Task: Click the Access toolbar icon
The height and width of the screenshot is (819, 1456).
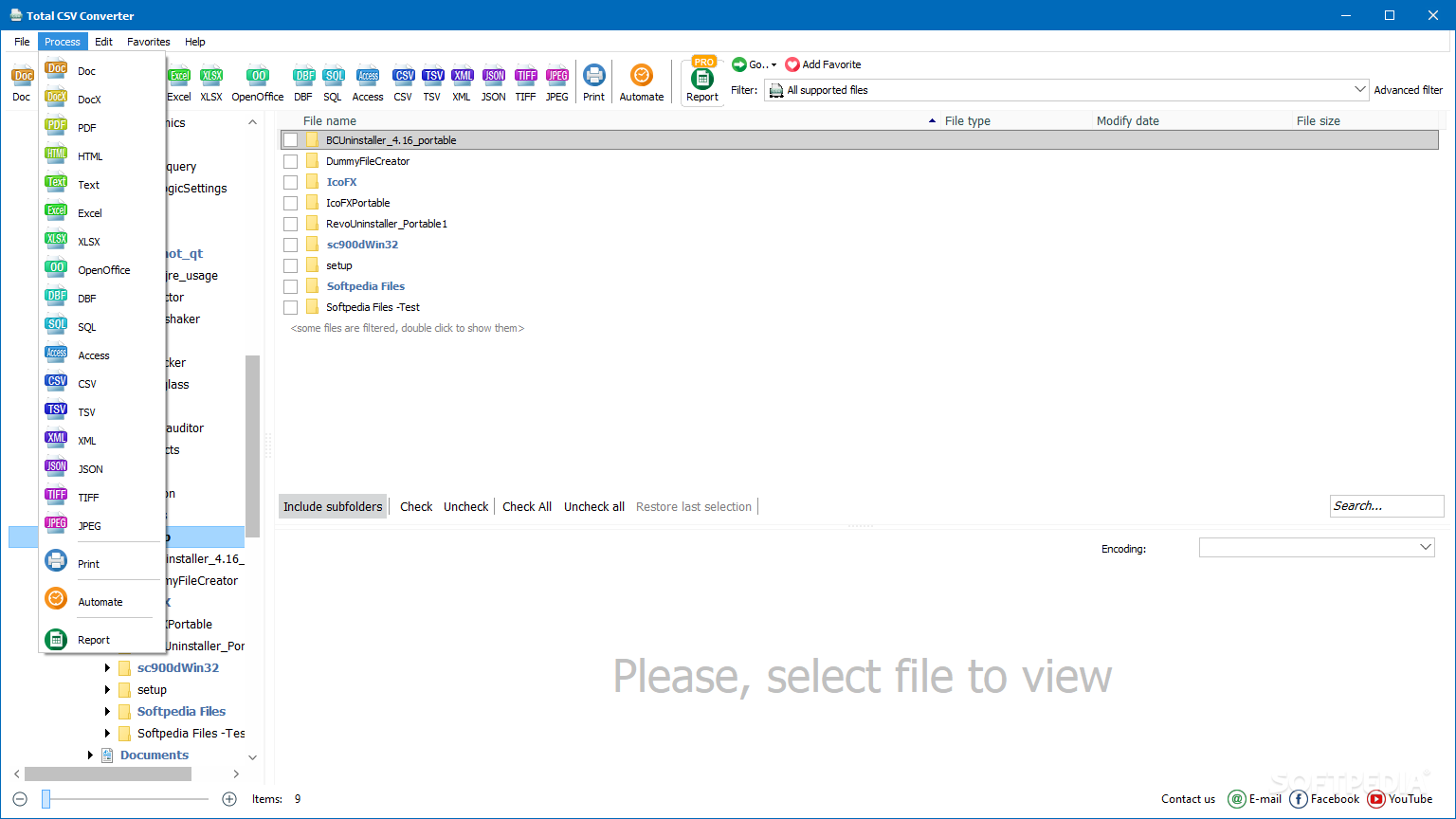Action: tap(368, 83)
